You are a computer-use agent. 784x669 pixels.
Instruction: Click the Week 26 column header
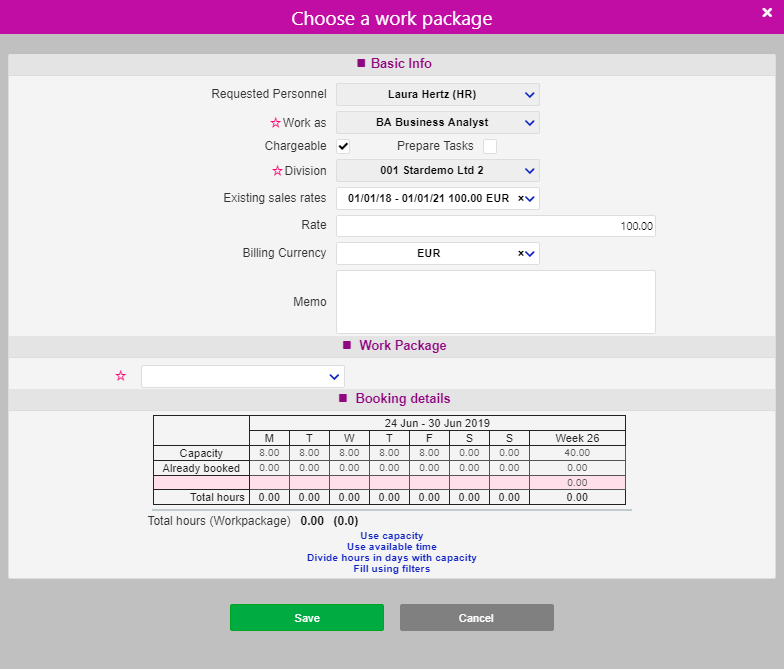click(577, 438)
